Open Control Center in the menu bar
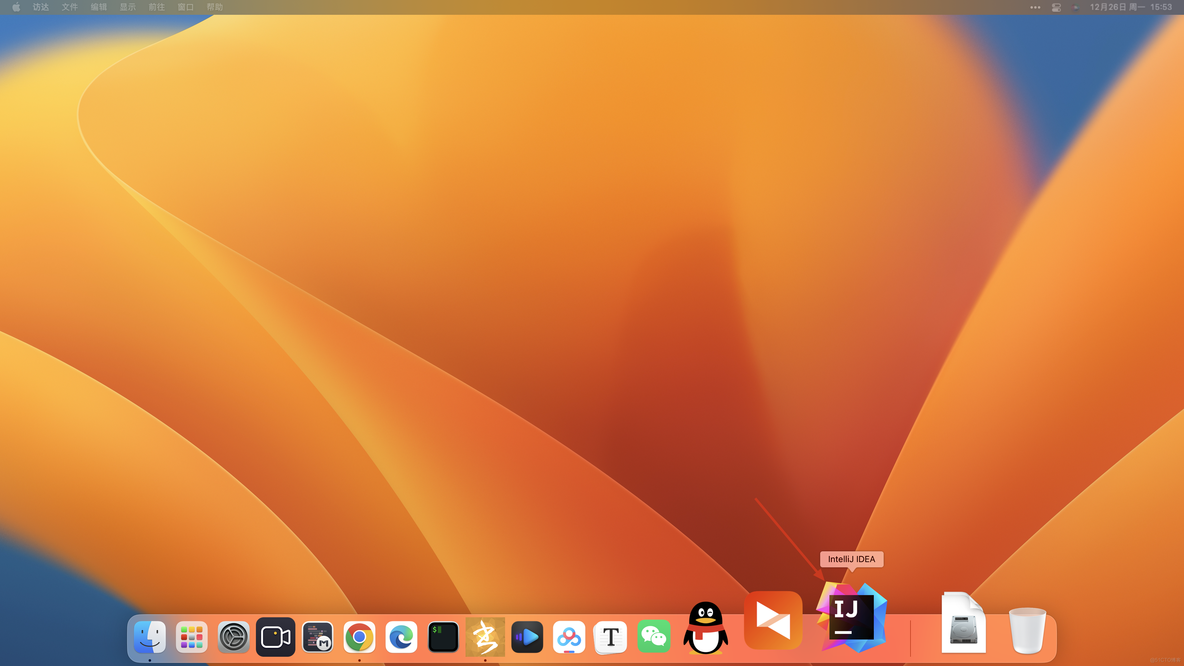The height and width of the screenshot is (666, 1184). click(1056, 7)
